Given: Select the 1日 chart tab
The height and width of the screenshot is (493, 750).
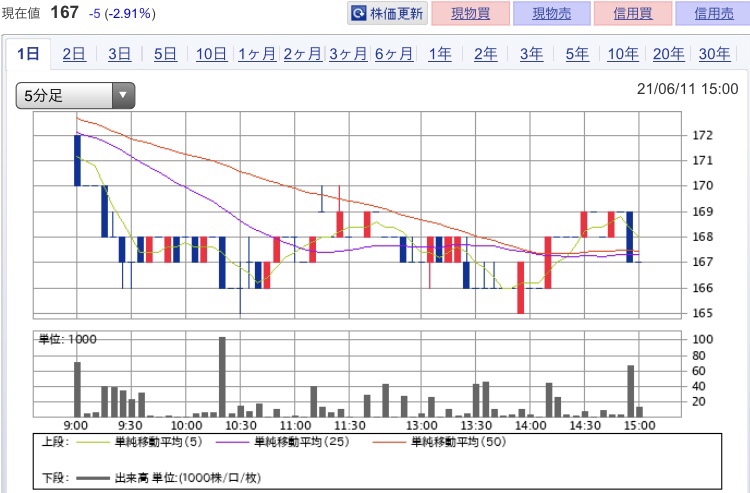Looking at the screenshot, I should [x=28, y=54].
